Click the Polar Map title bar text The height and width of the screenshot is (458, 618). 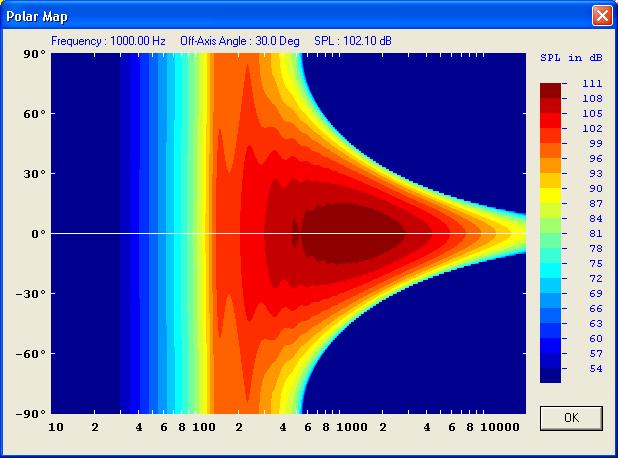pyautogui.click(x=37, y=17)
